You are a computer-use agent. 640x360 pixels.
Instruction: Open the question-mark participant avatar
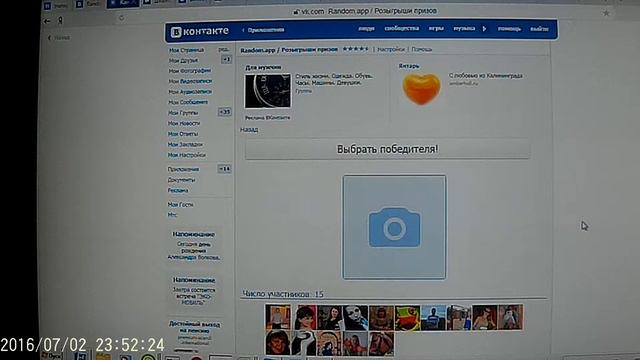(304, 343)
